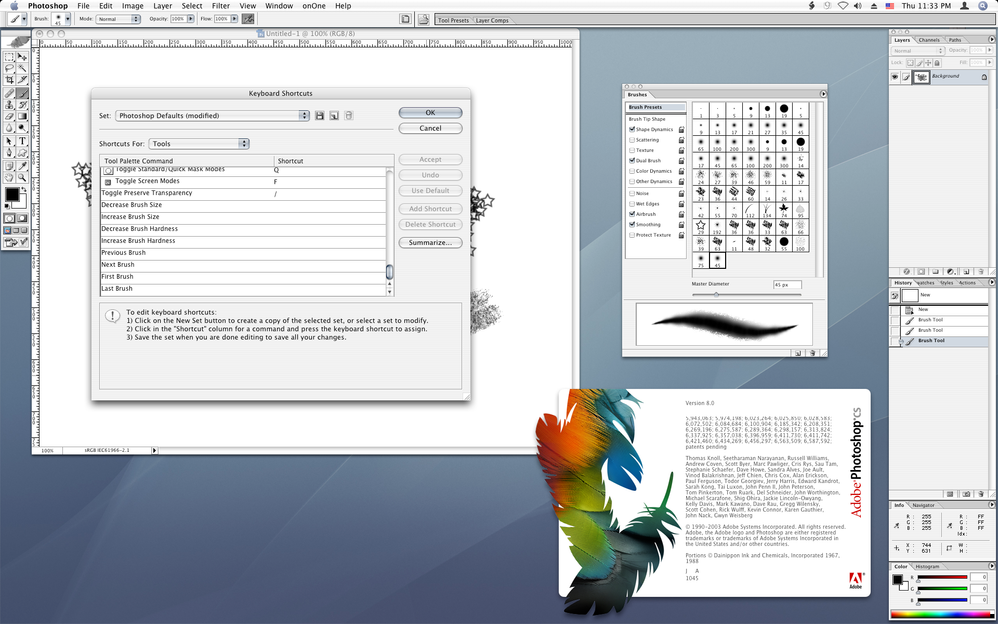This screenshot has height=624, width=998.
Task: Open the Flow arrow in options bar
Action: tap(234, 19)
